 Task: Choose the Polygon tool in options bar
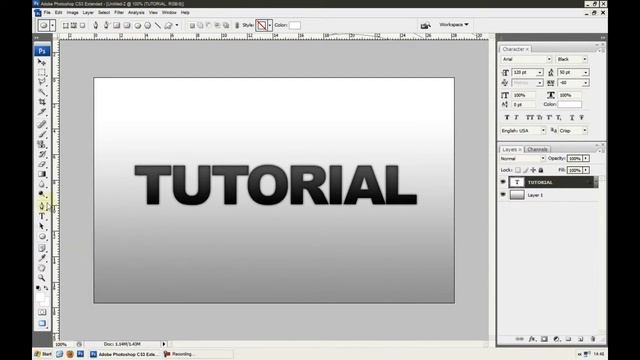(x=147, y=25)
